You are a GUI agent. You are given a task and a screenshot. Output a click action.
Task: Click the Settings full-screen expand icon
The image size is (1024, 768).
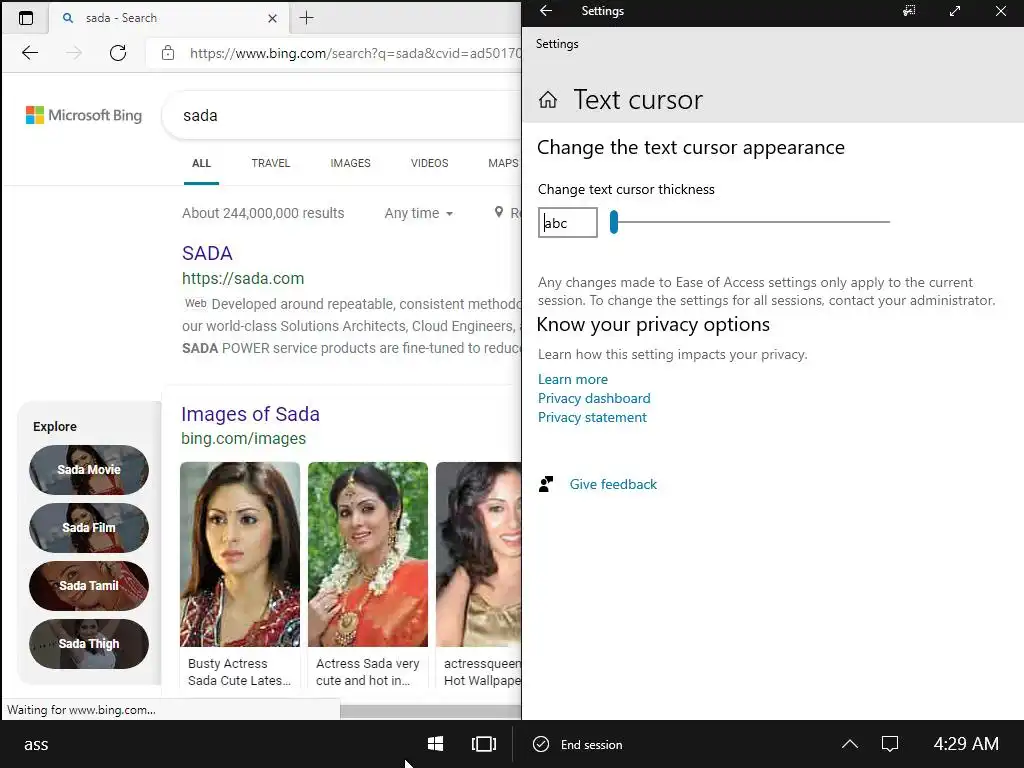955,11
